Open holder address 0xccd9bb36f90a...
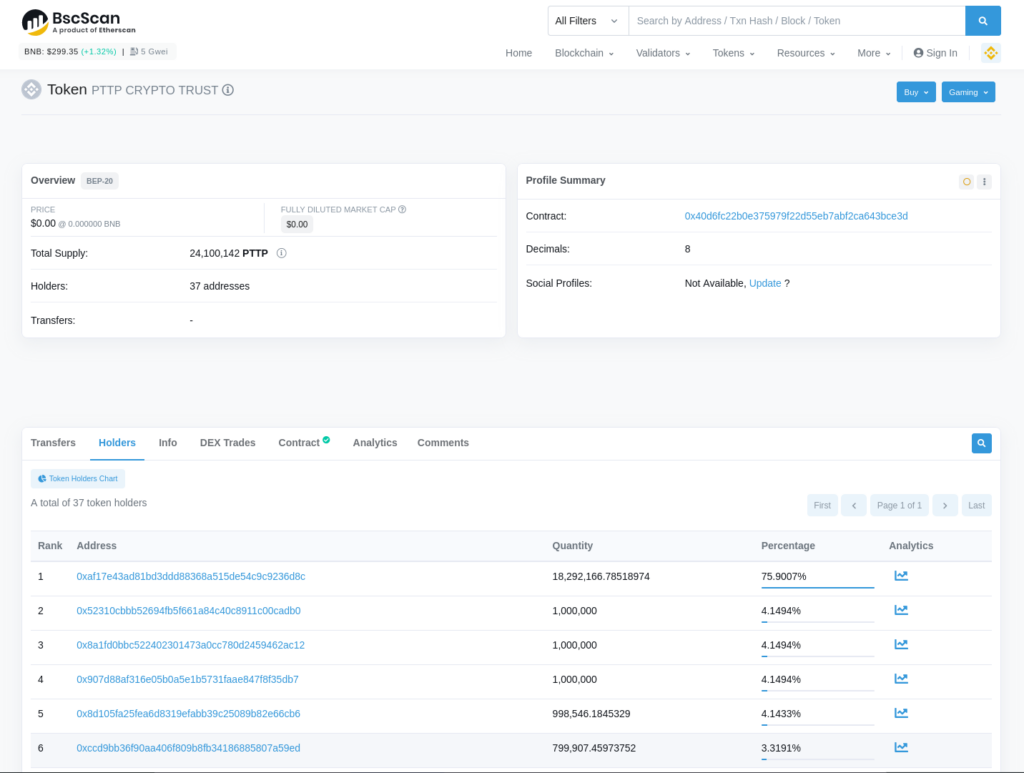The image size is (1024, 773). (x=188, y=748)
